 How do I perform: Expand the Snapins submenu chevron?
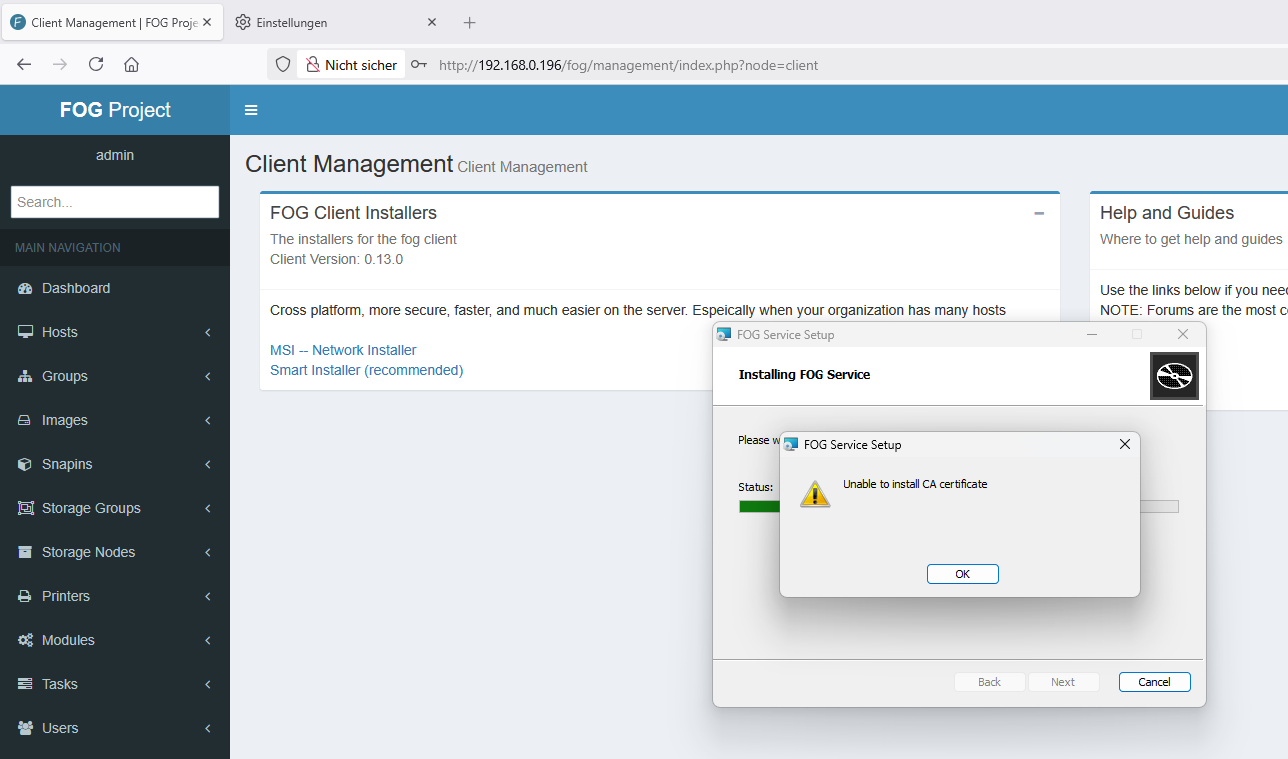coord(208,464)
